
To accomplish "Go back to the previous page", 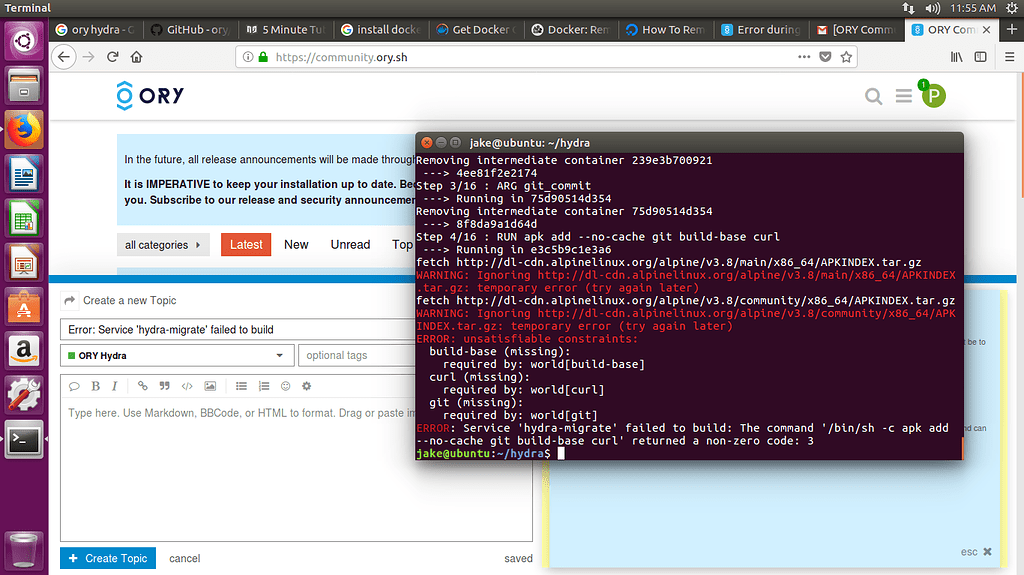I will [x=63, y=57].
